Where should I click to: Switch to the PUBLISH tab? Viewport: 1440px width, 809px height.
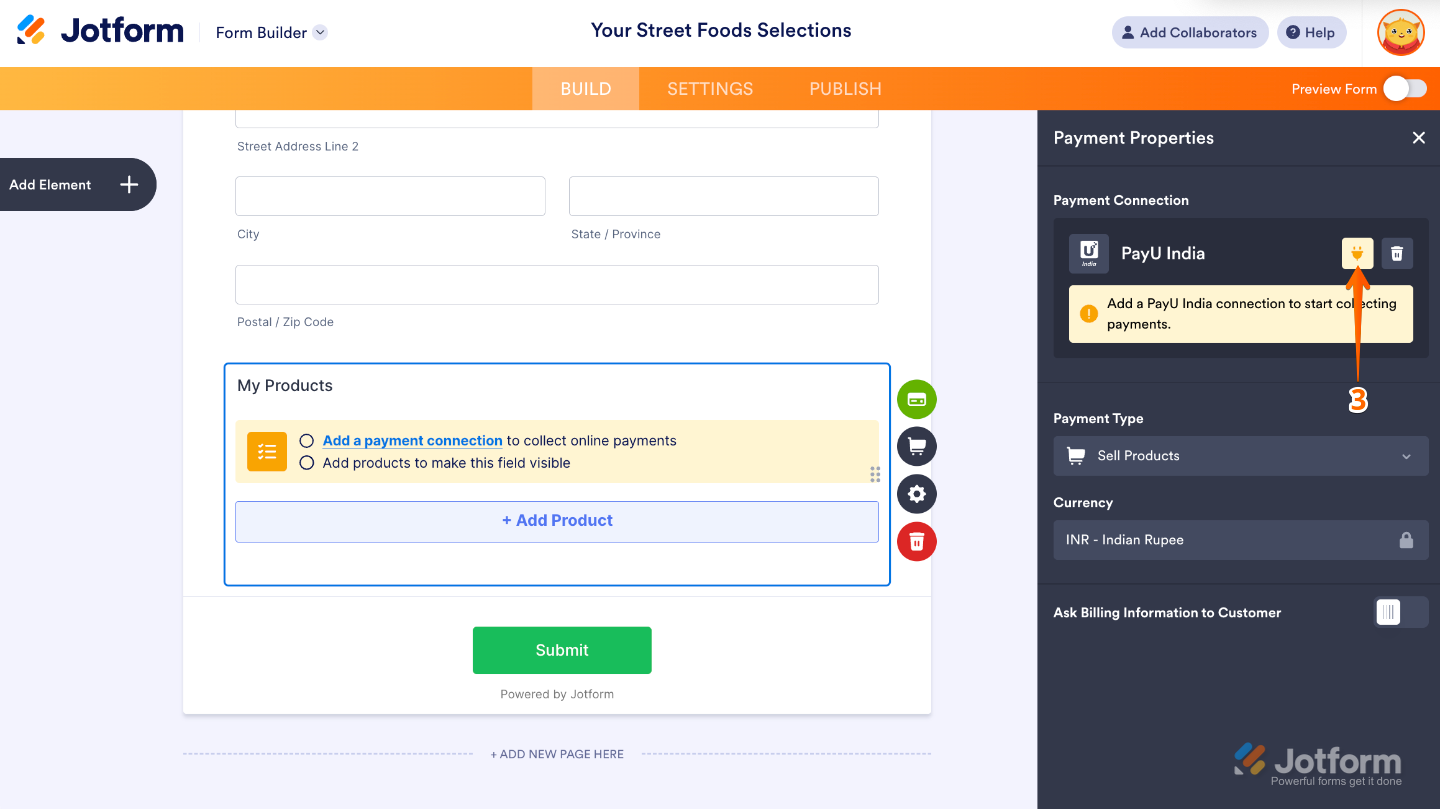[845, 88]
